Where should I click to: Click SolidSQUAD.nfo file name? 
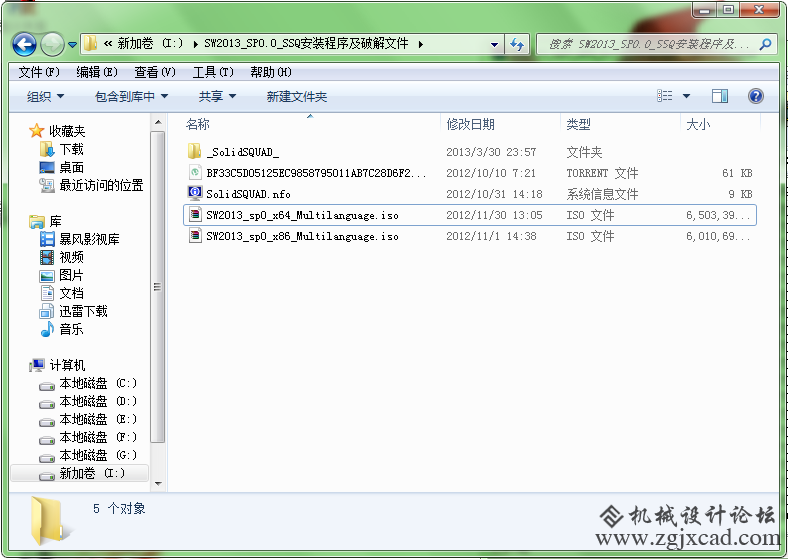[248, 194]
